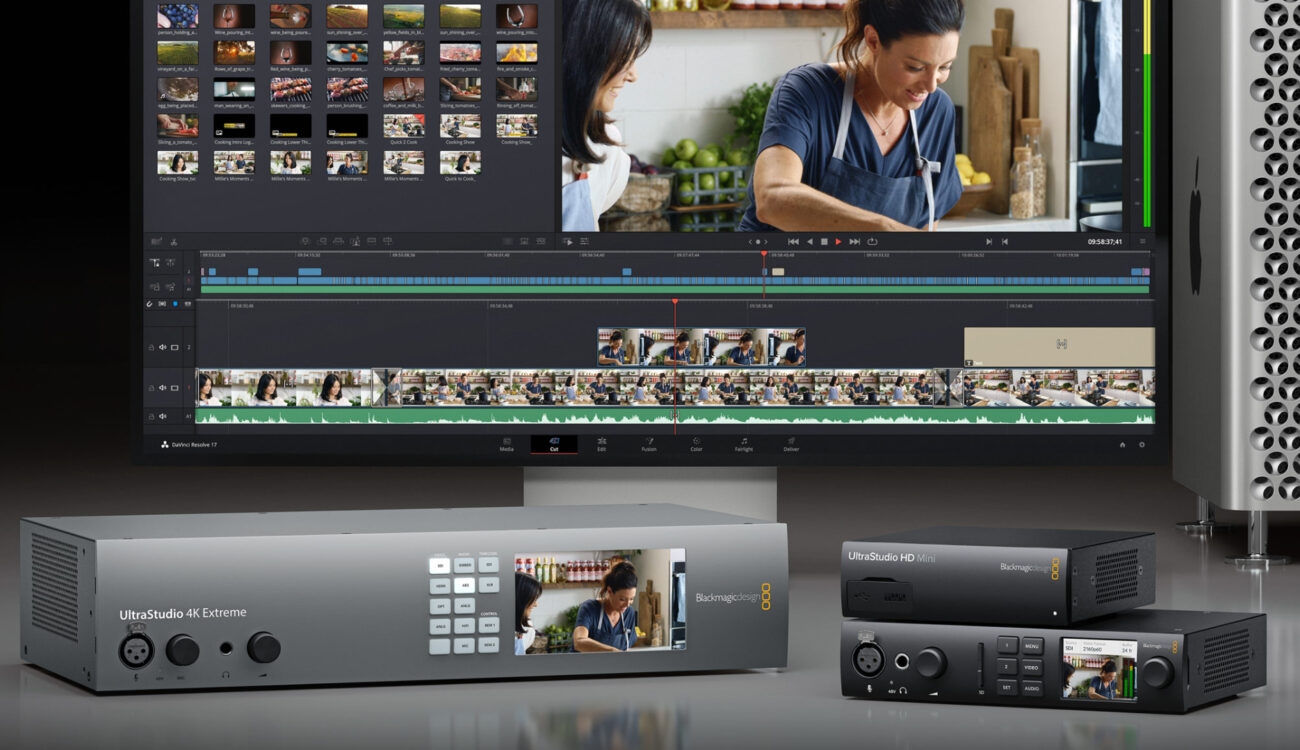Click the lower timeline red playhead
Image resolution: width=1300 pixels, height=750 pixels.
[674, 301]
